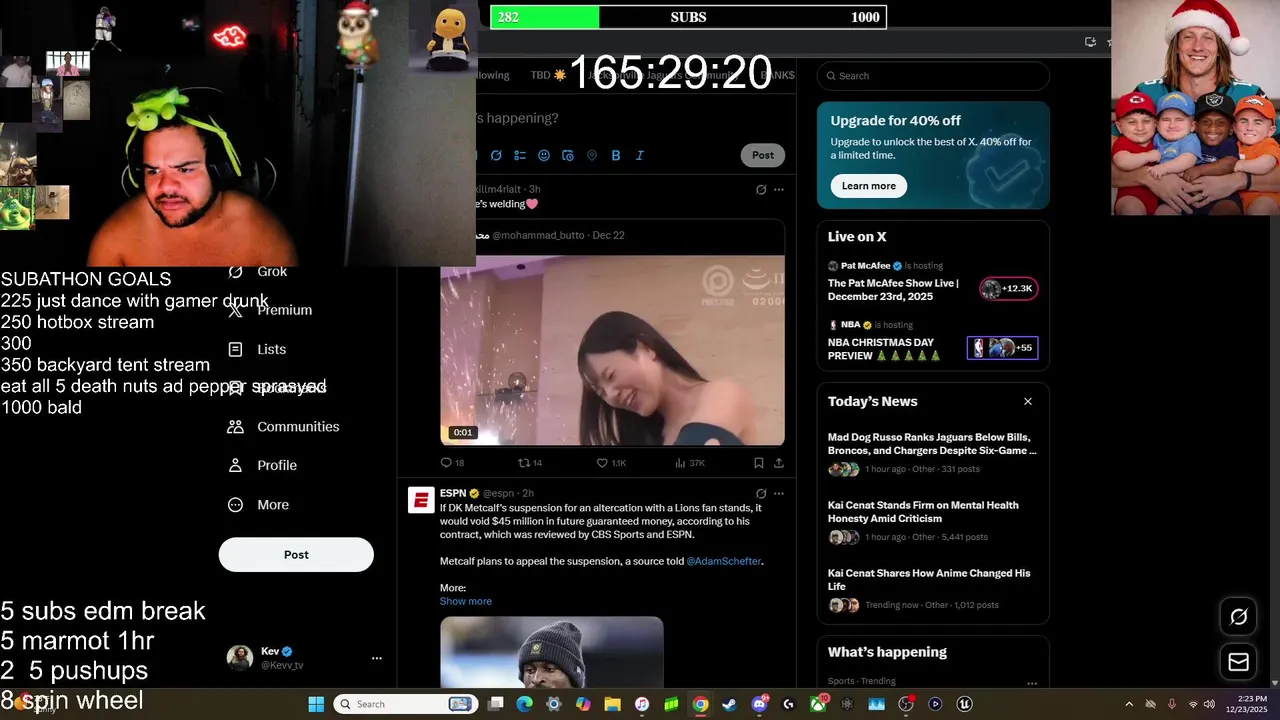Play the welding video thumbnail
Viewport: 1280px width, 720px height.
[x=612, y=350]
